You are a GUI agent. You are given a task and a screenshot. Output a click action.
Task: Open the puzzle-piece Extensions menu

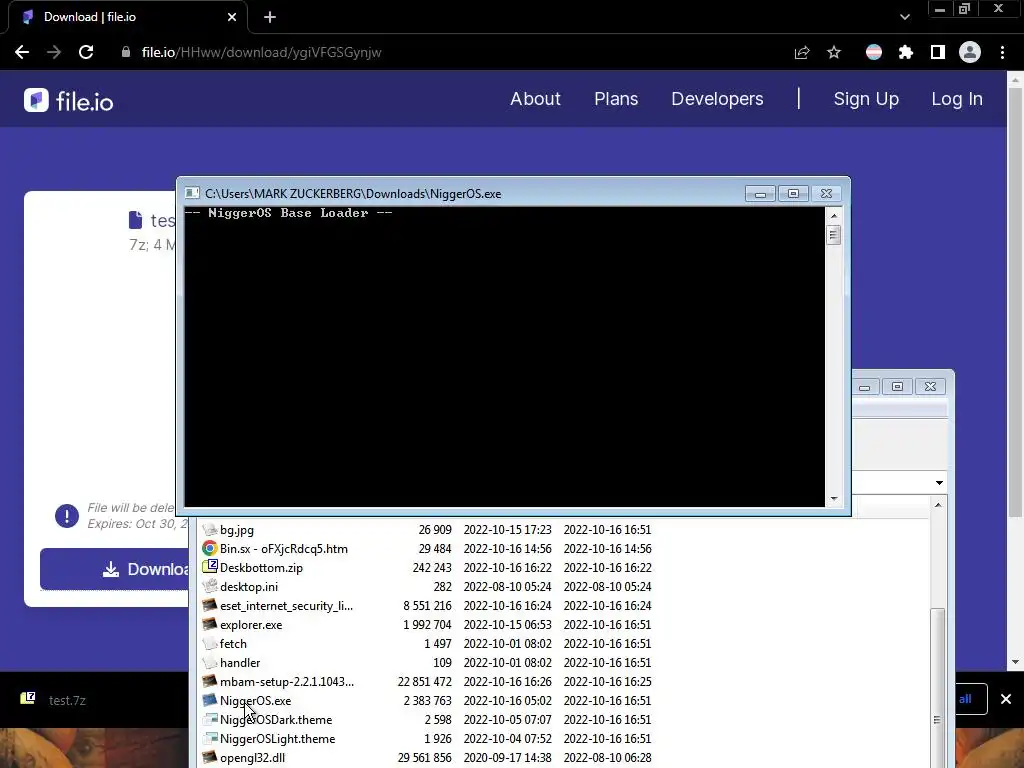pyautogui.click(x=906, y=52)
